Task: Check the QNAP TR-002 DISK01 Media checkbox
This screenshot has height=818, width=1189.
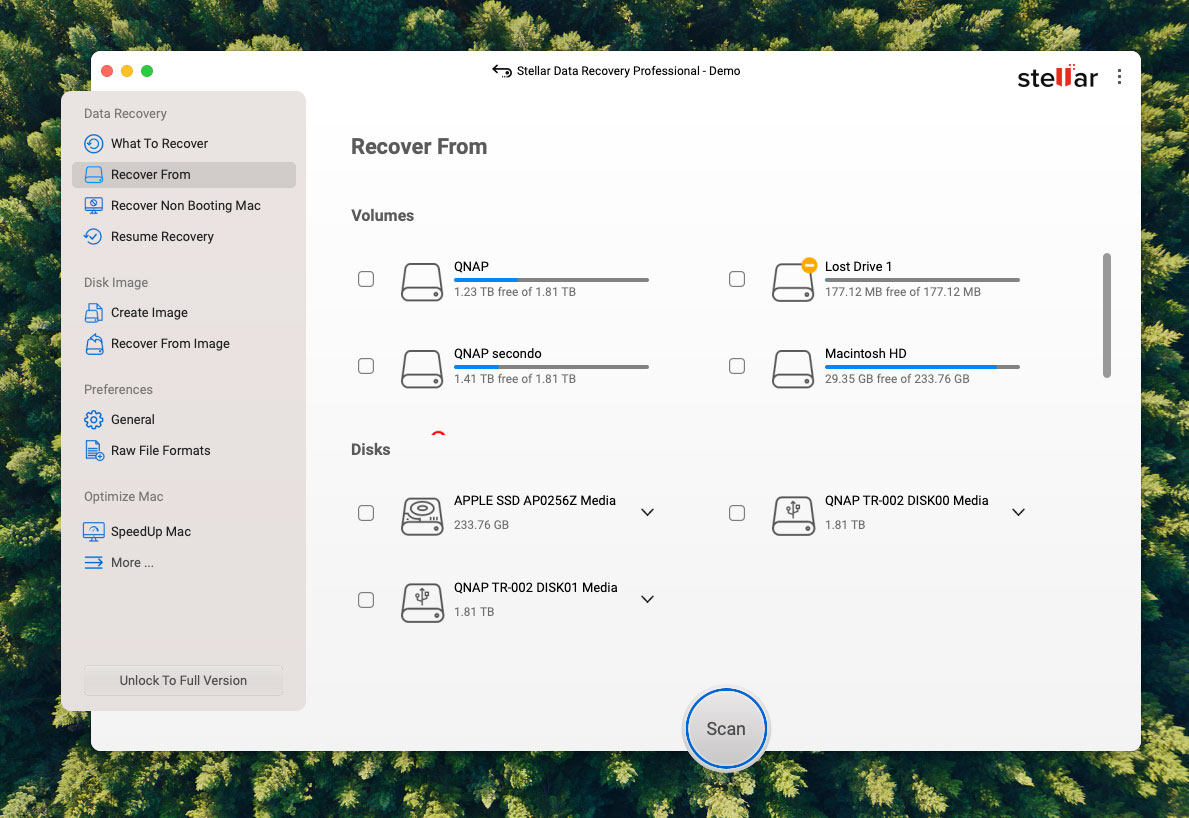Action: [365, 600]
